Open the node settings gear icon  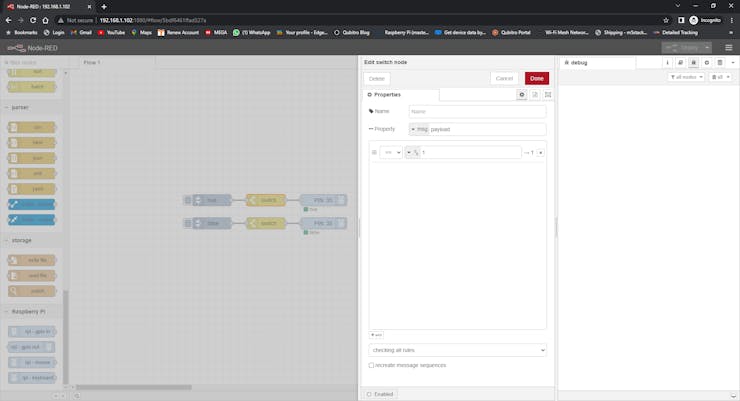[522, 94]
